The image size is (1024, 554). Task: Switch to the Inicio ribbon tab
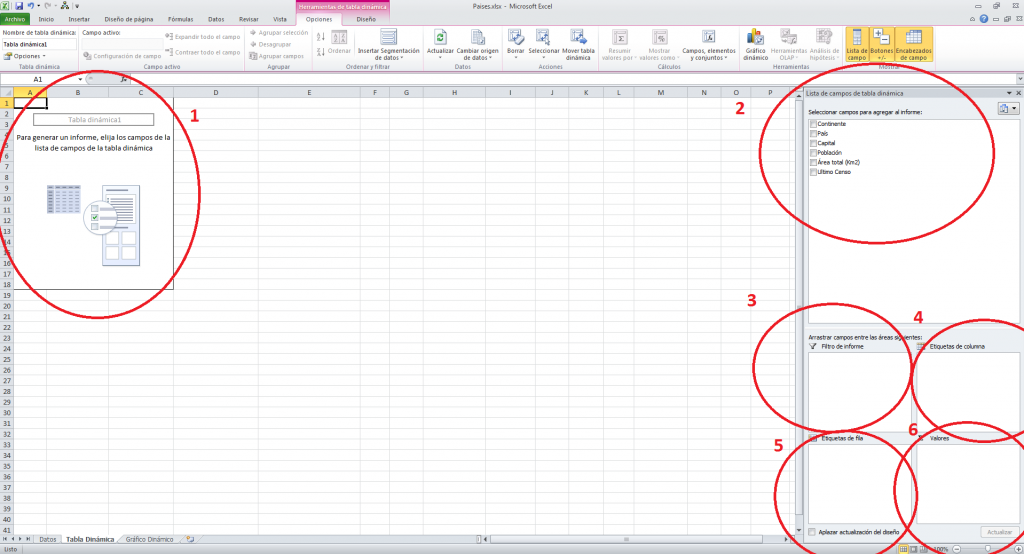46,19
